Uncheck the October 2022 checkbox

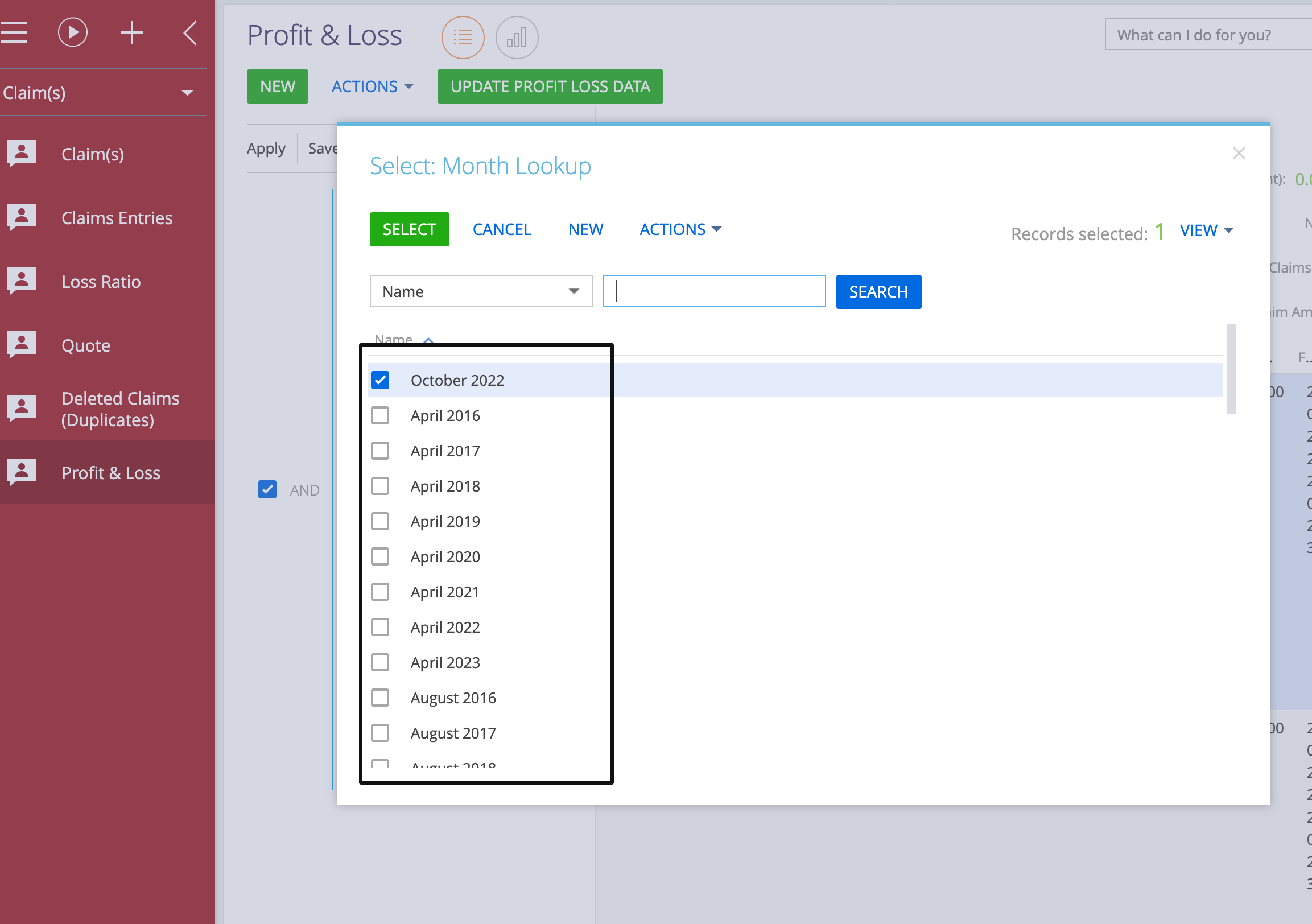380,380
